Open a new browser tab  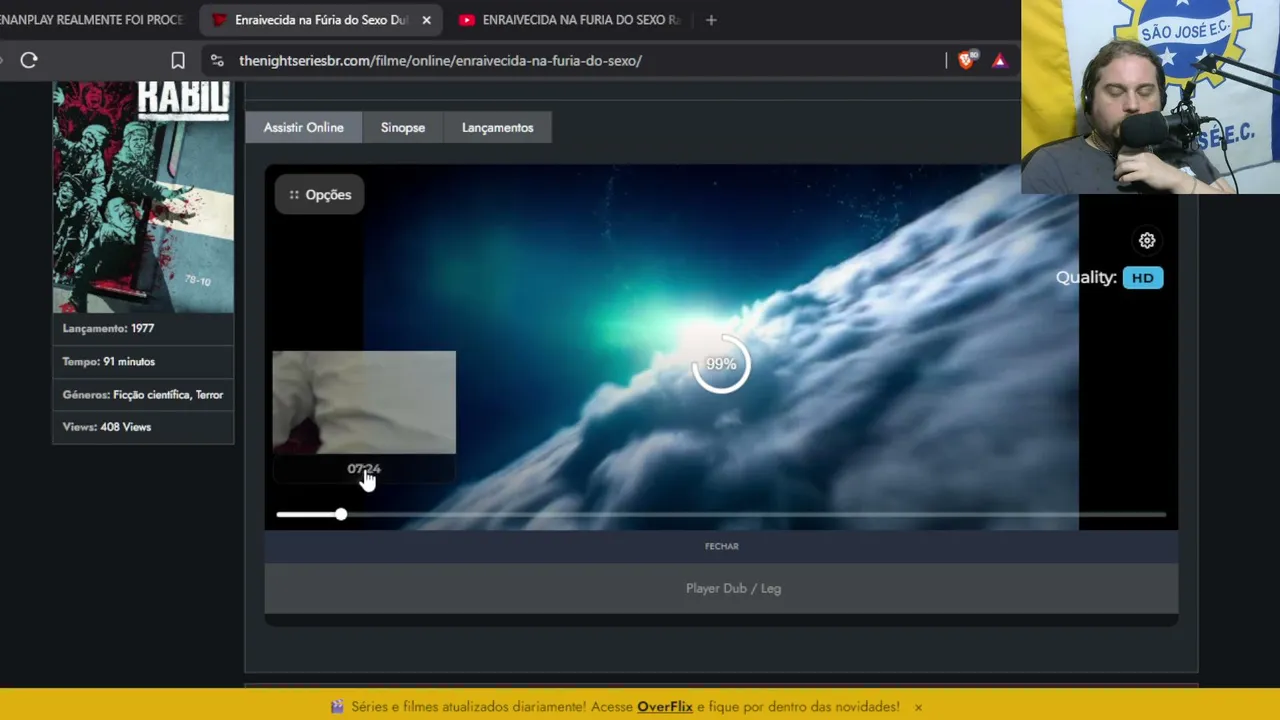(x=711, y=20)
